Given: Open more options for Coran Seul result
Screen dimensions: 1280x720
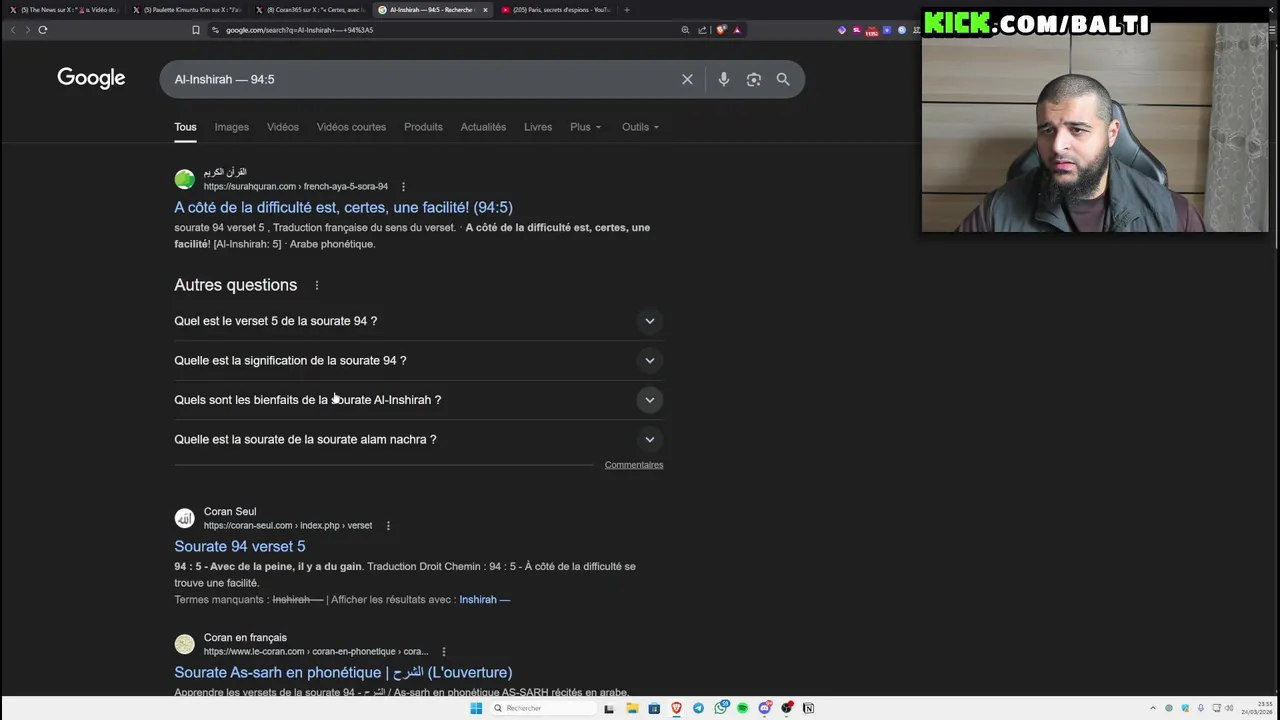Looking at the screenshot, I should (388, 526).
